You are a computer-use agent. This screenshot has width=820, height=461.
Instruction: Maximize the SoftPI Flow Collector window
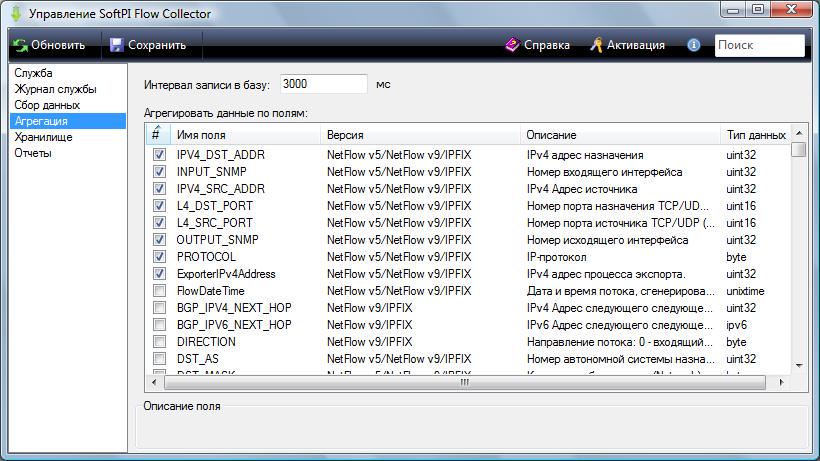click(x=758, y=10)
